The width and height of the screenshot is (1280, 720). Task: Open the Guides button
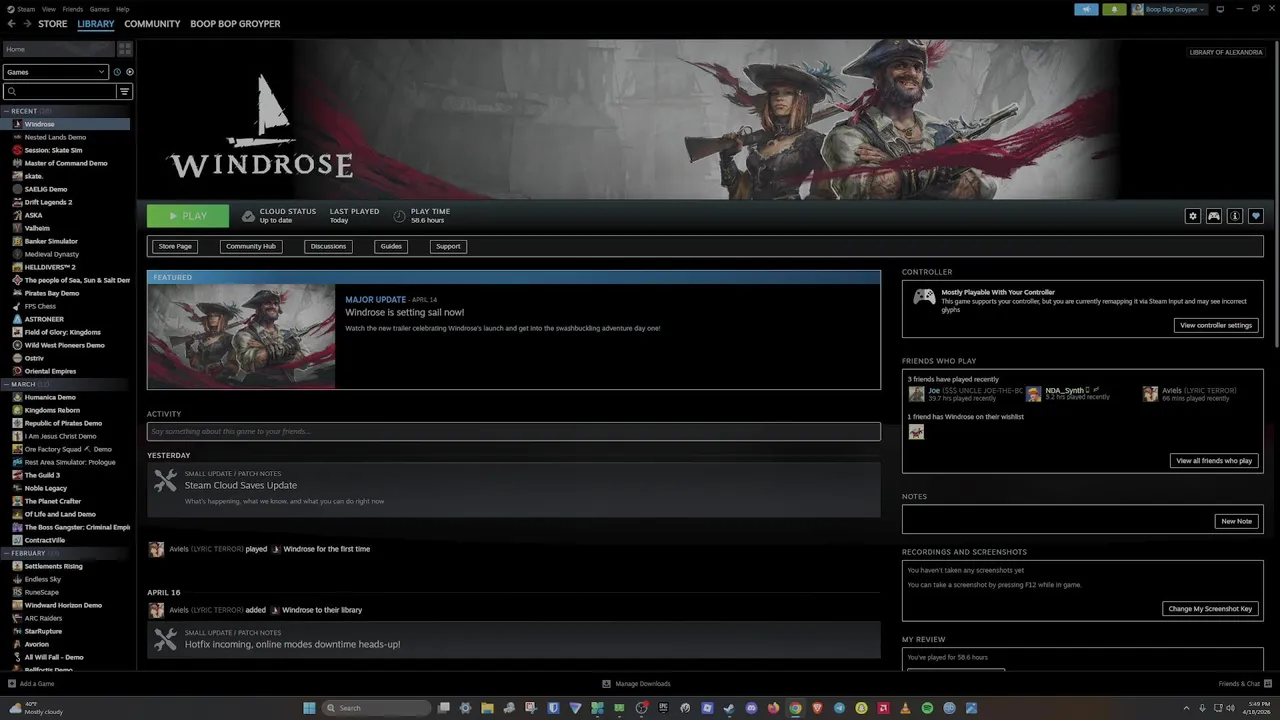(391, 246)
